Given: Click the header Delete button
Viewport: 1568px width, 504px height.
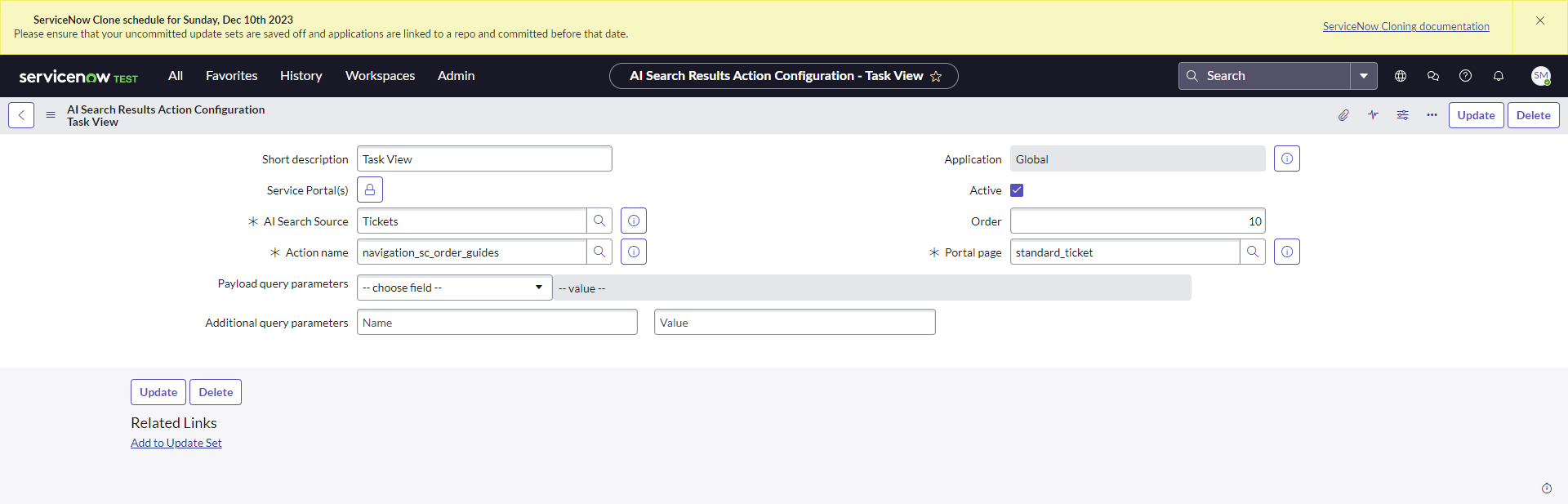Looking at the screenshot, I should coord(1534,115).
